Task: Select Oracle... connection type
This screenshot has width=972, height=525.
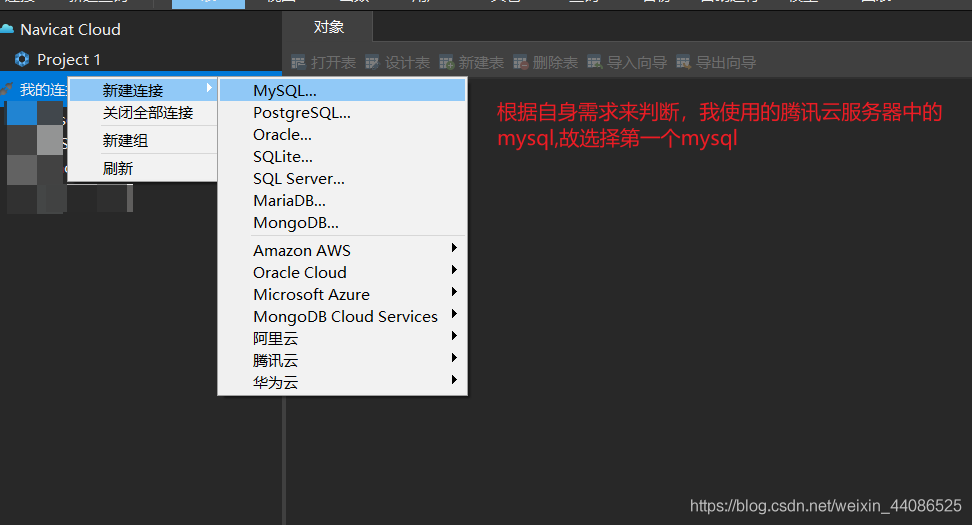Action: 342,135
